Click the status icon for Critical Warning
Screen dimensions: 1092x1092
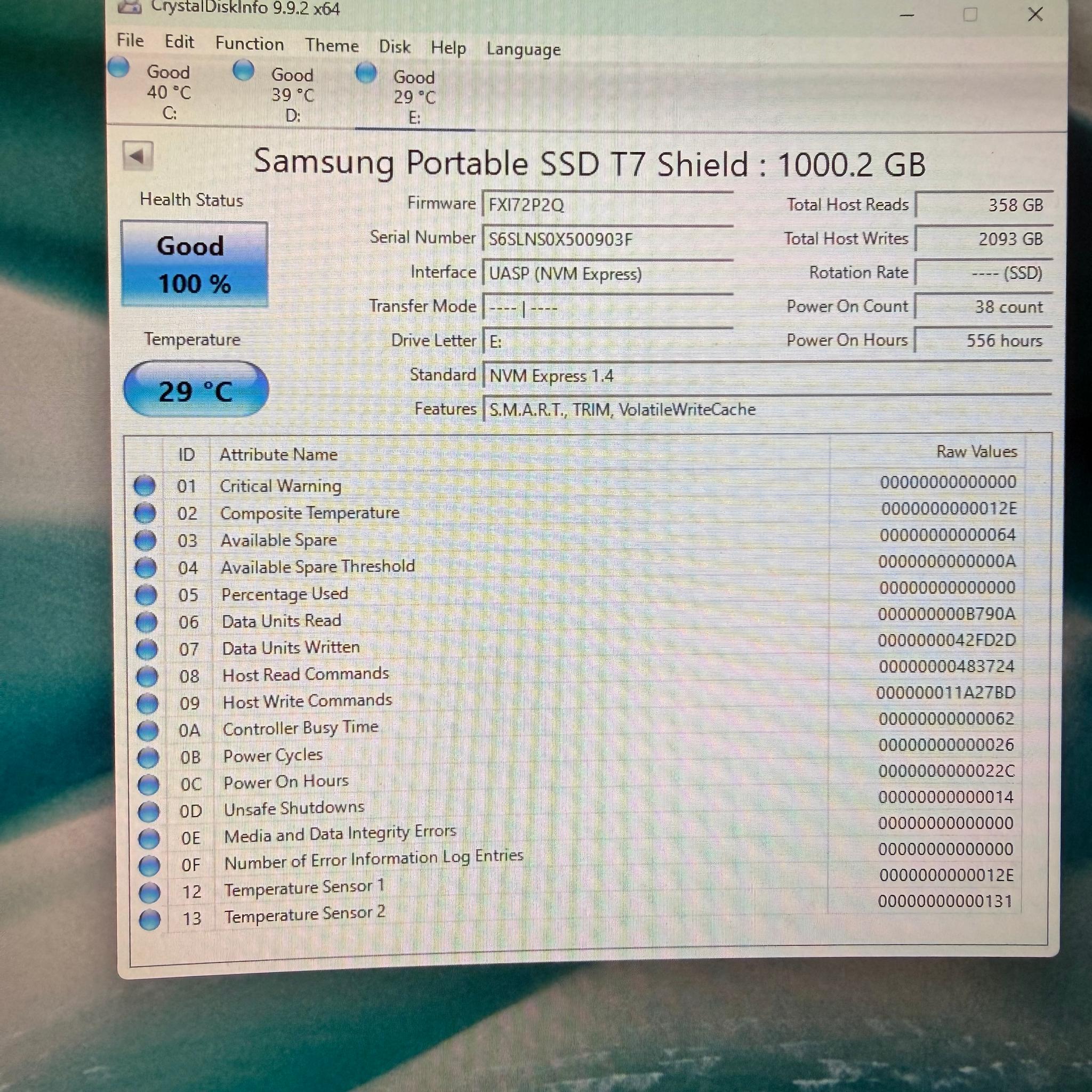(x=144, y=486)
